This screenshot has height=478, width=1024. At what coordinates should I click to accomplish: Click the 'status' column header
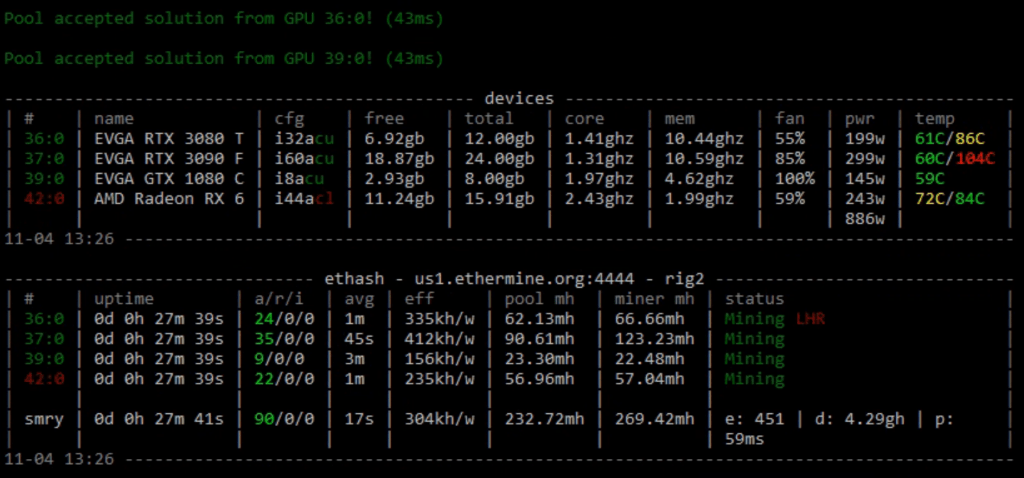point(754,299)
